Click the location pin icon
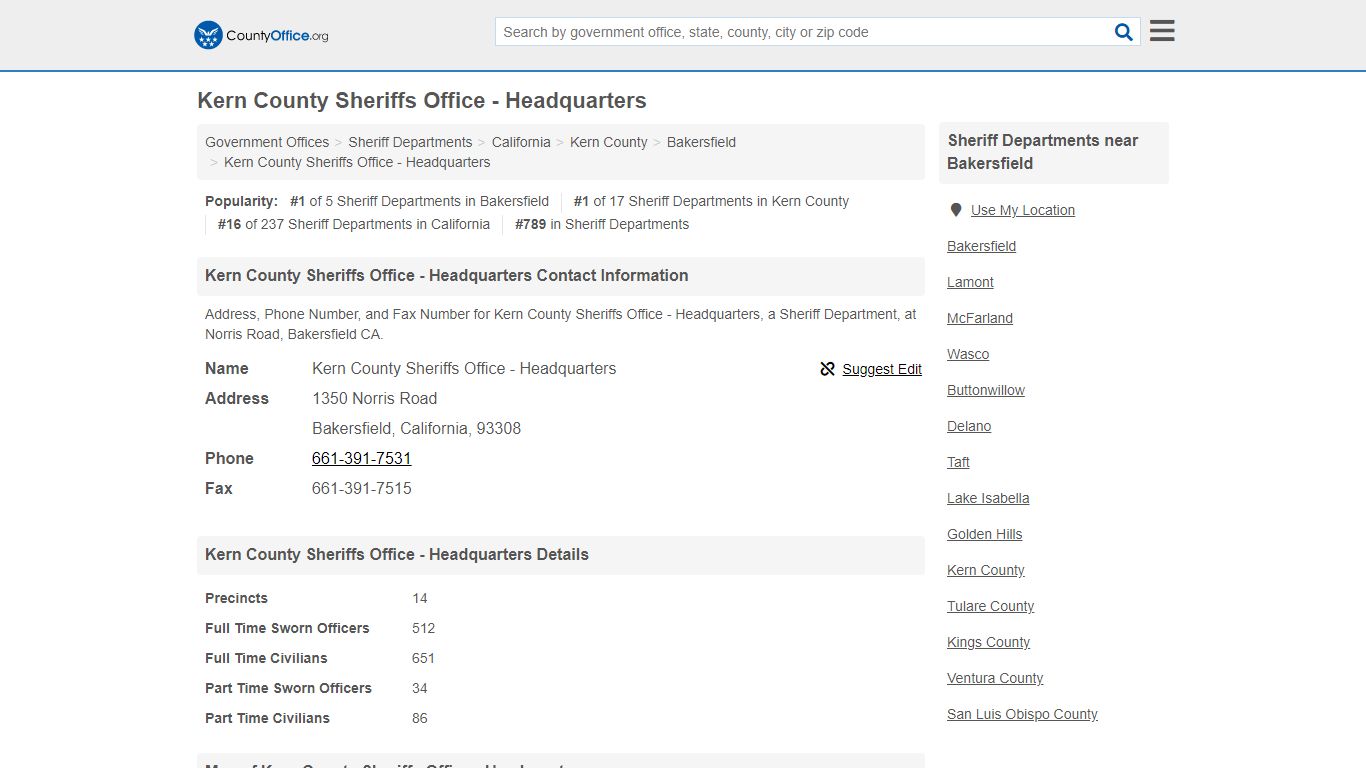 pos(956,210)
